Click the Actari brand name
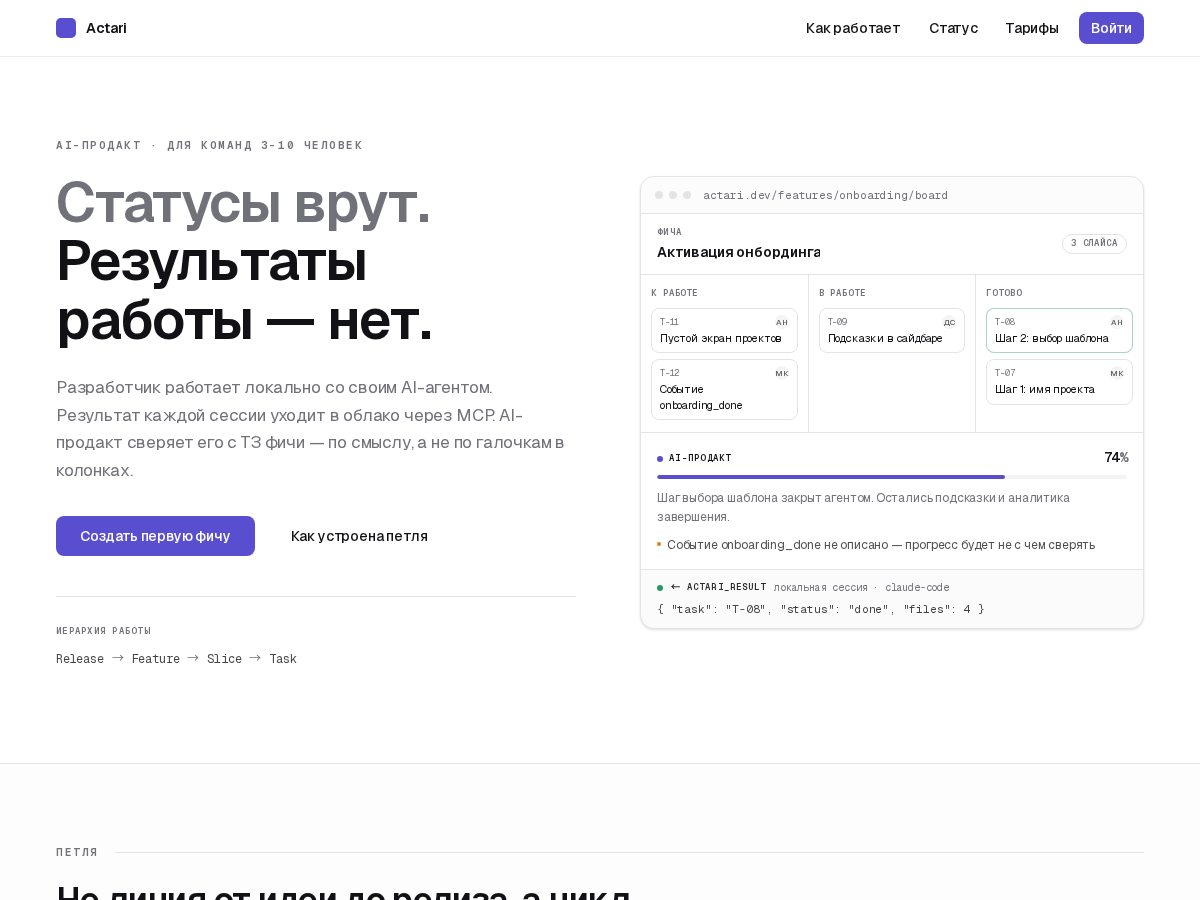This screenshot has width=1200, height=900. 106,28
